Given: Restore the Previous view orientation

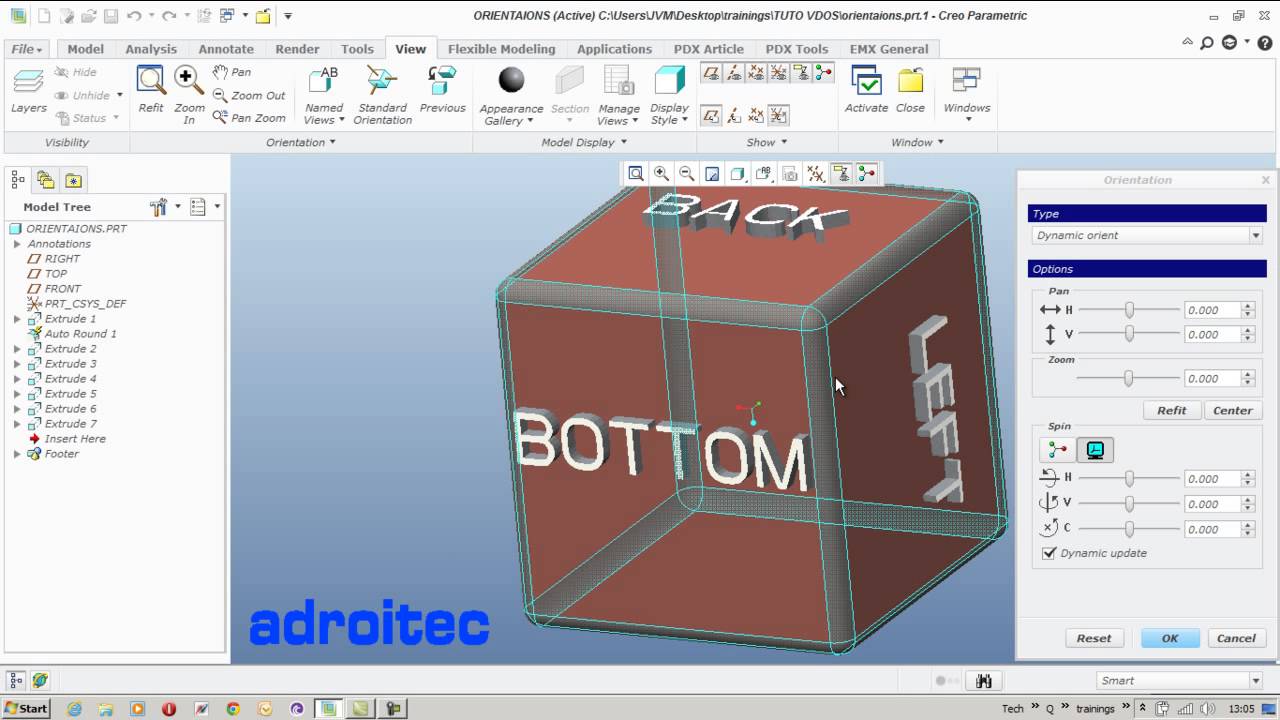Looking at the screenshot, I should 442,89.
